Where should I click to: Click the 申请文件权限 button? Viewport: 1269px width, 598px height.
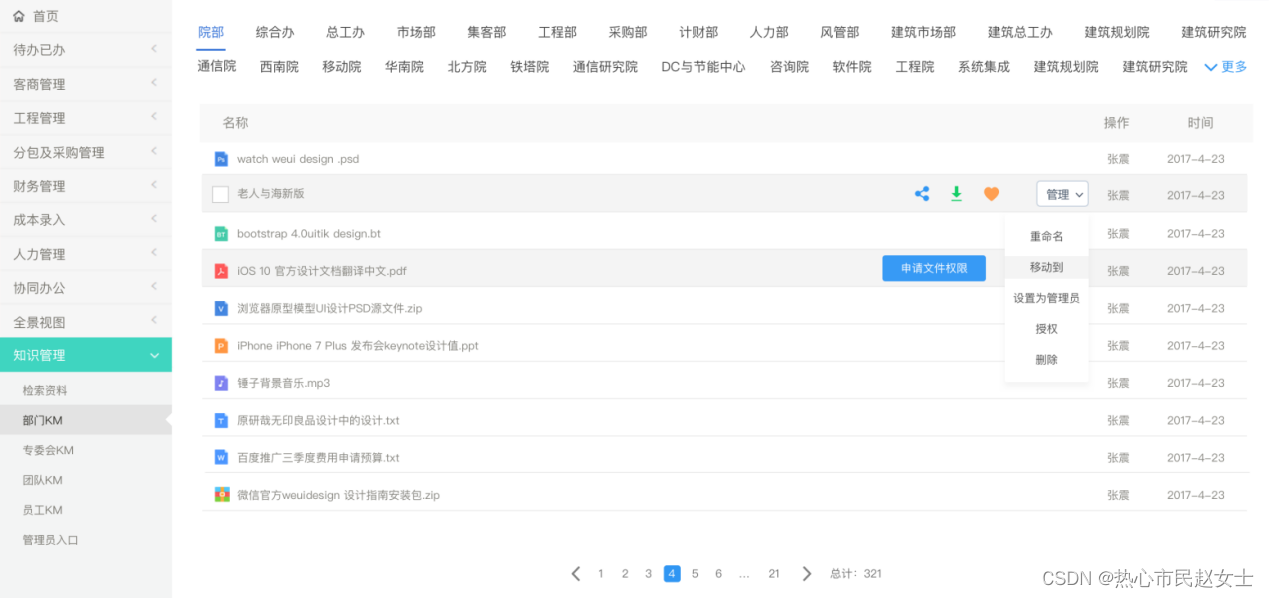click(x=934, y=268)
